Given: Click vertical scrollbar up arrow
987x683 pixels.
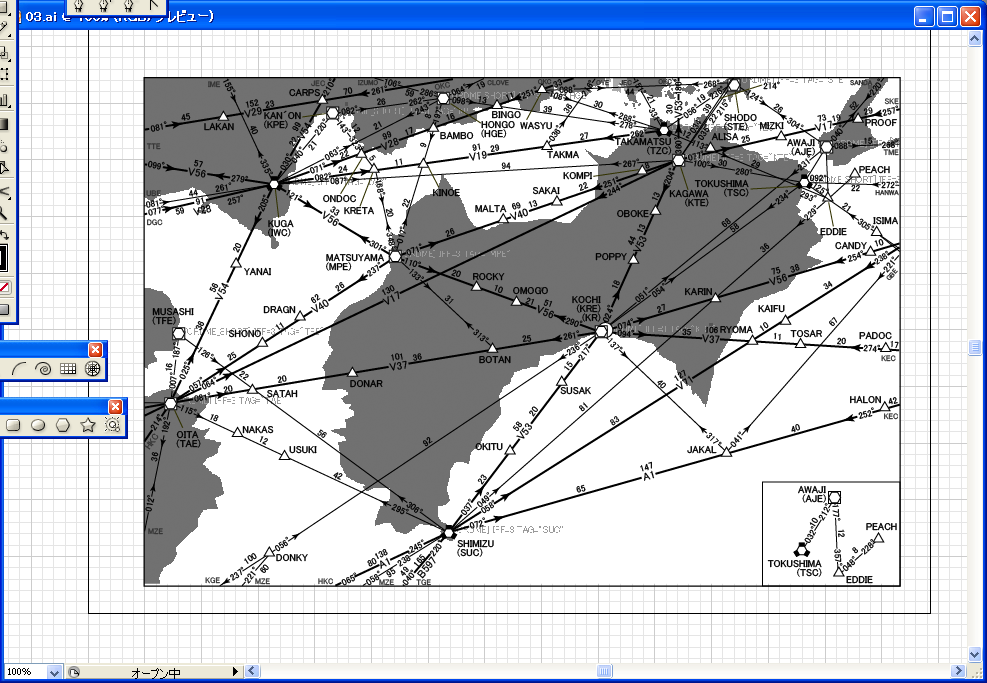Looking at the screenshot, I should (x=974, y=39).
